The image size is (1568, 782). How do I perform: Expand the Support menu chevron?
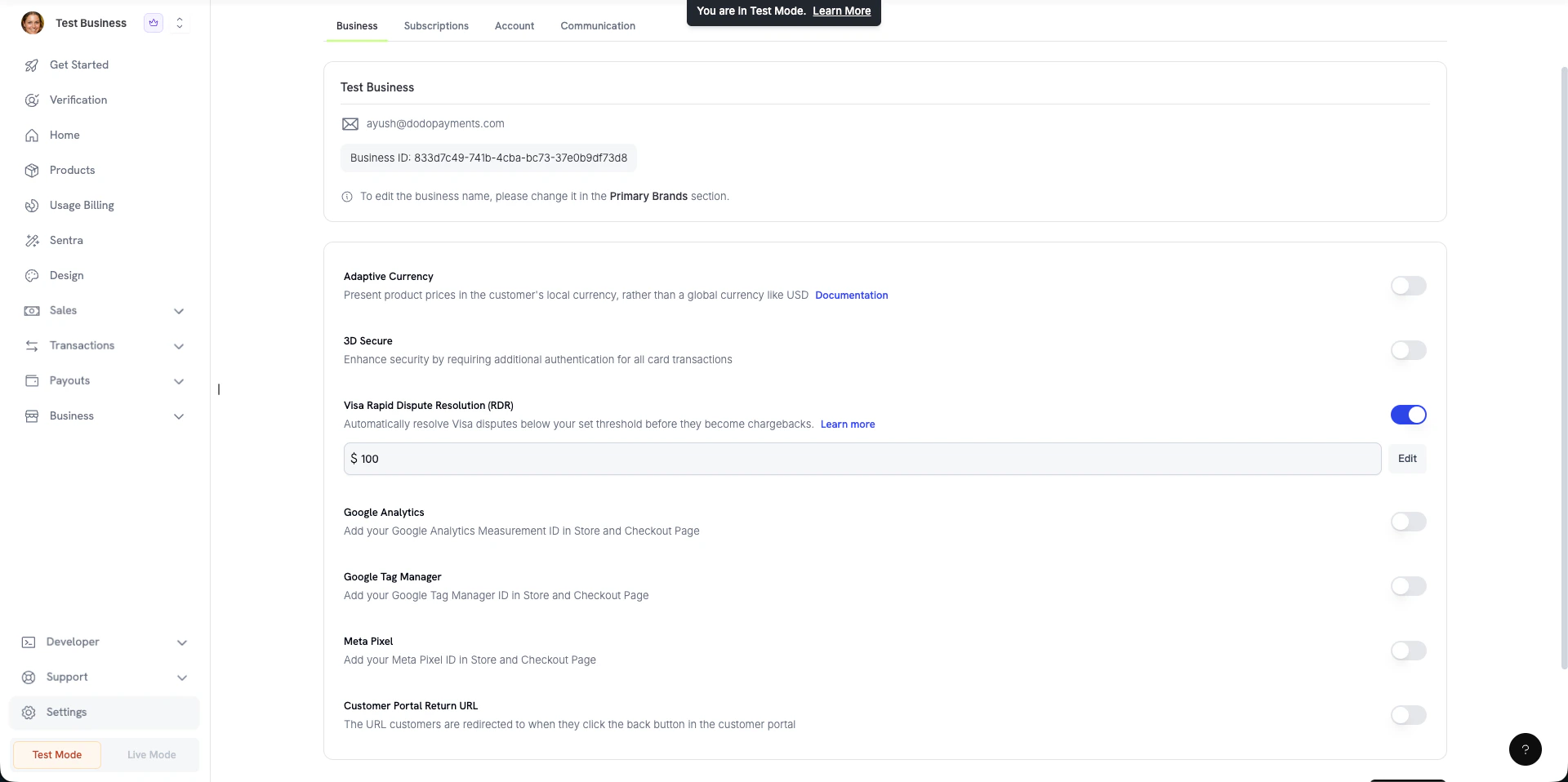coord(182,678)
